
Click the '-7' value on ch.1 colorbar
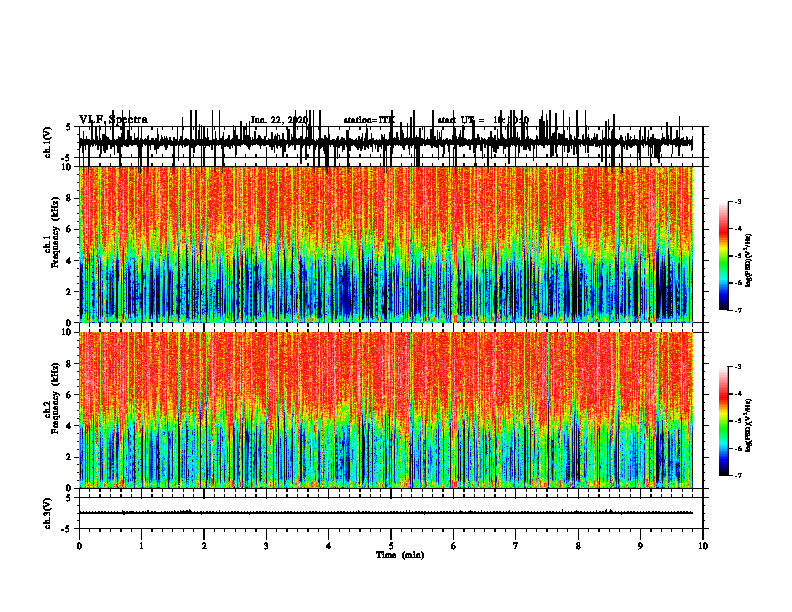[x=737, y=310]
